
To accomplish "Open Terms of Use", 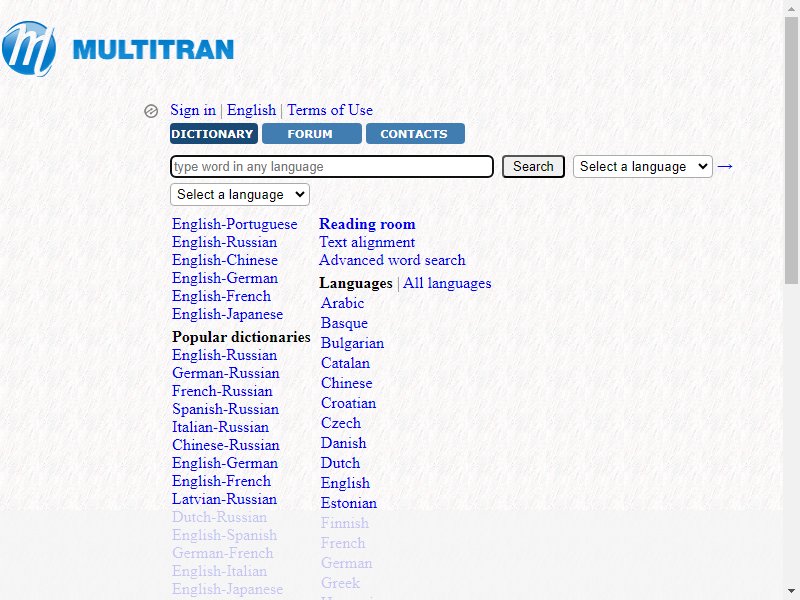I will point(330,110).
